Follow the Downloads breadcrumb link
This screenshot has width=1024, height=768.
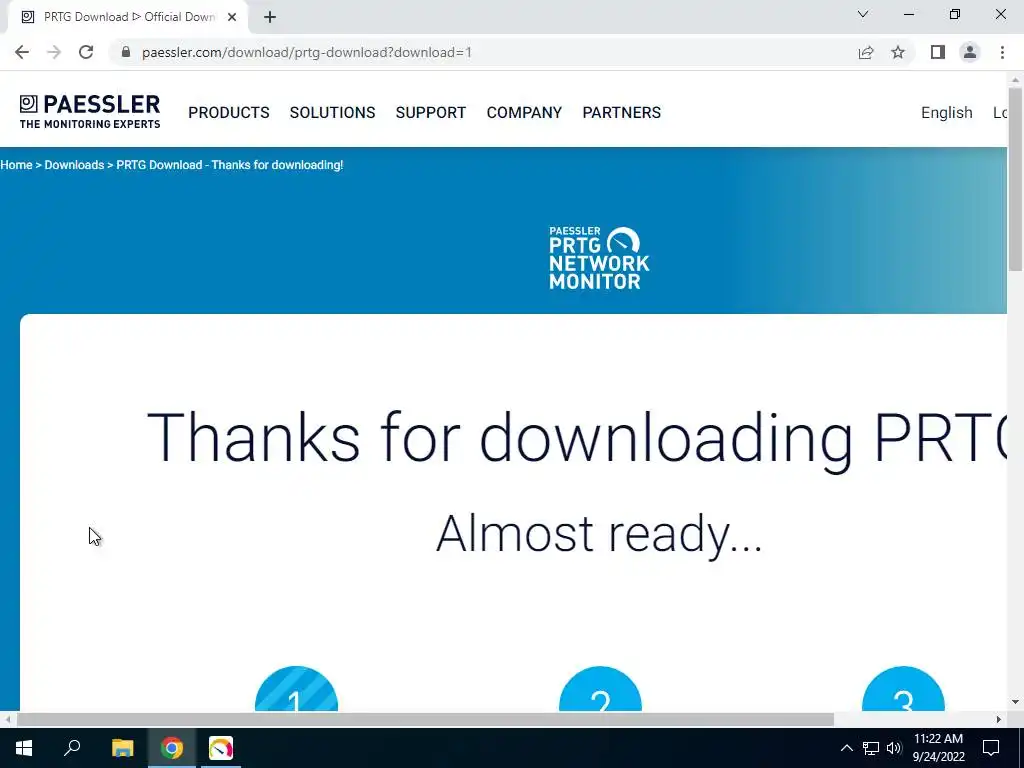[x=74, y=165]
